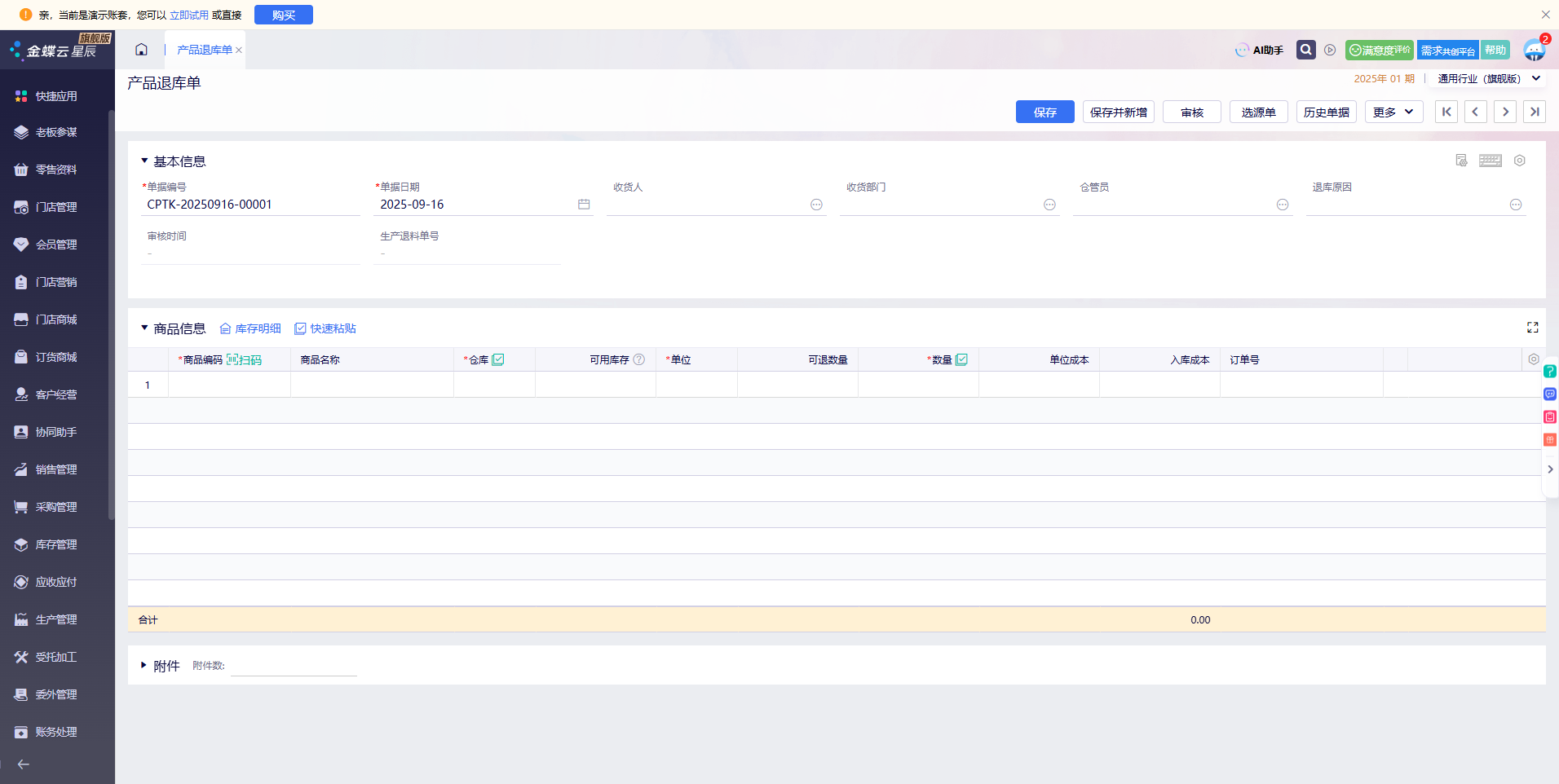
Task: Click the home icon tab
Action: click(141, 50)
